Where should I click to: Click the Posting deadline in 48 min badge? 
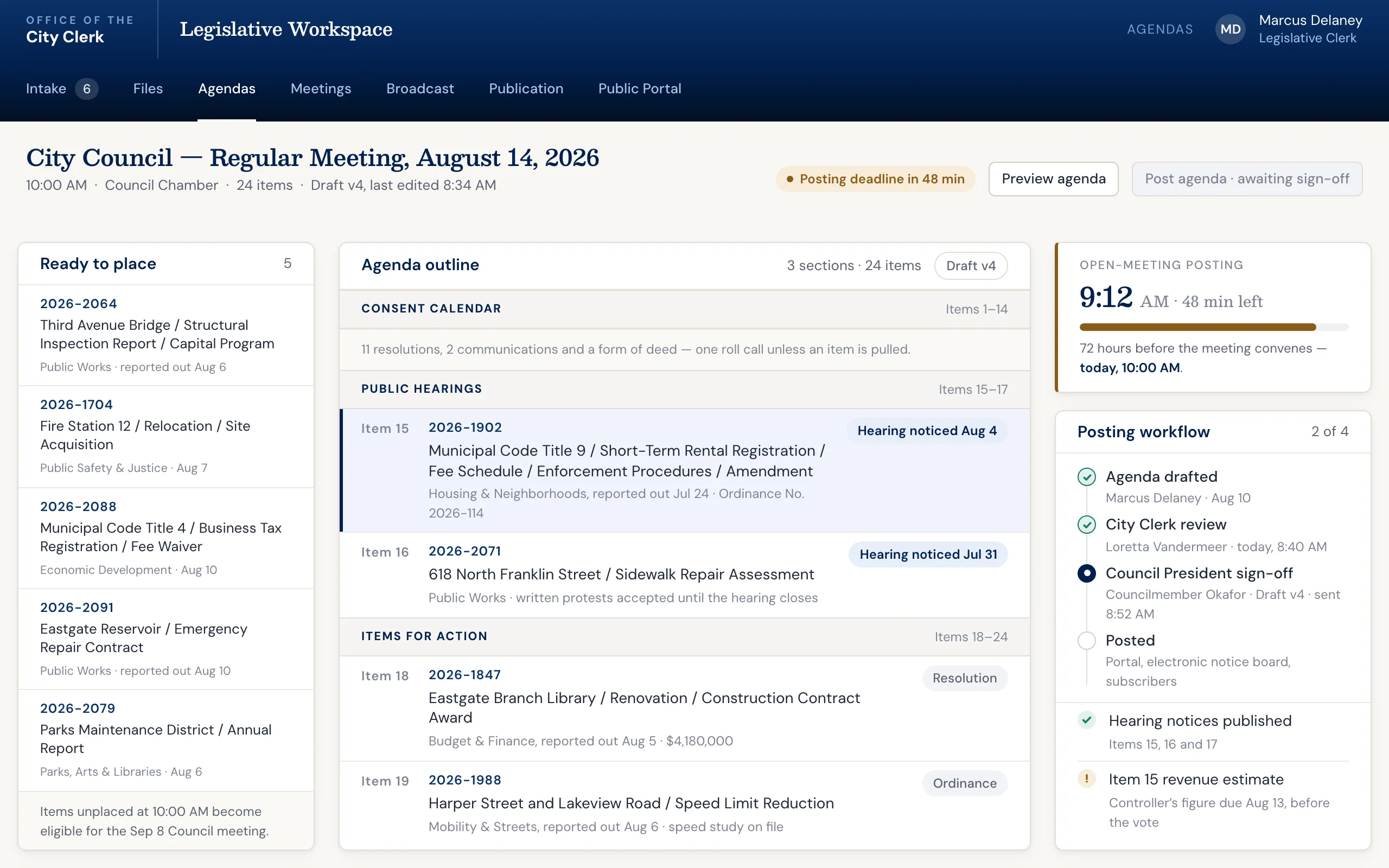point(875,179)
